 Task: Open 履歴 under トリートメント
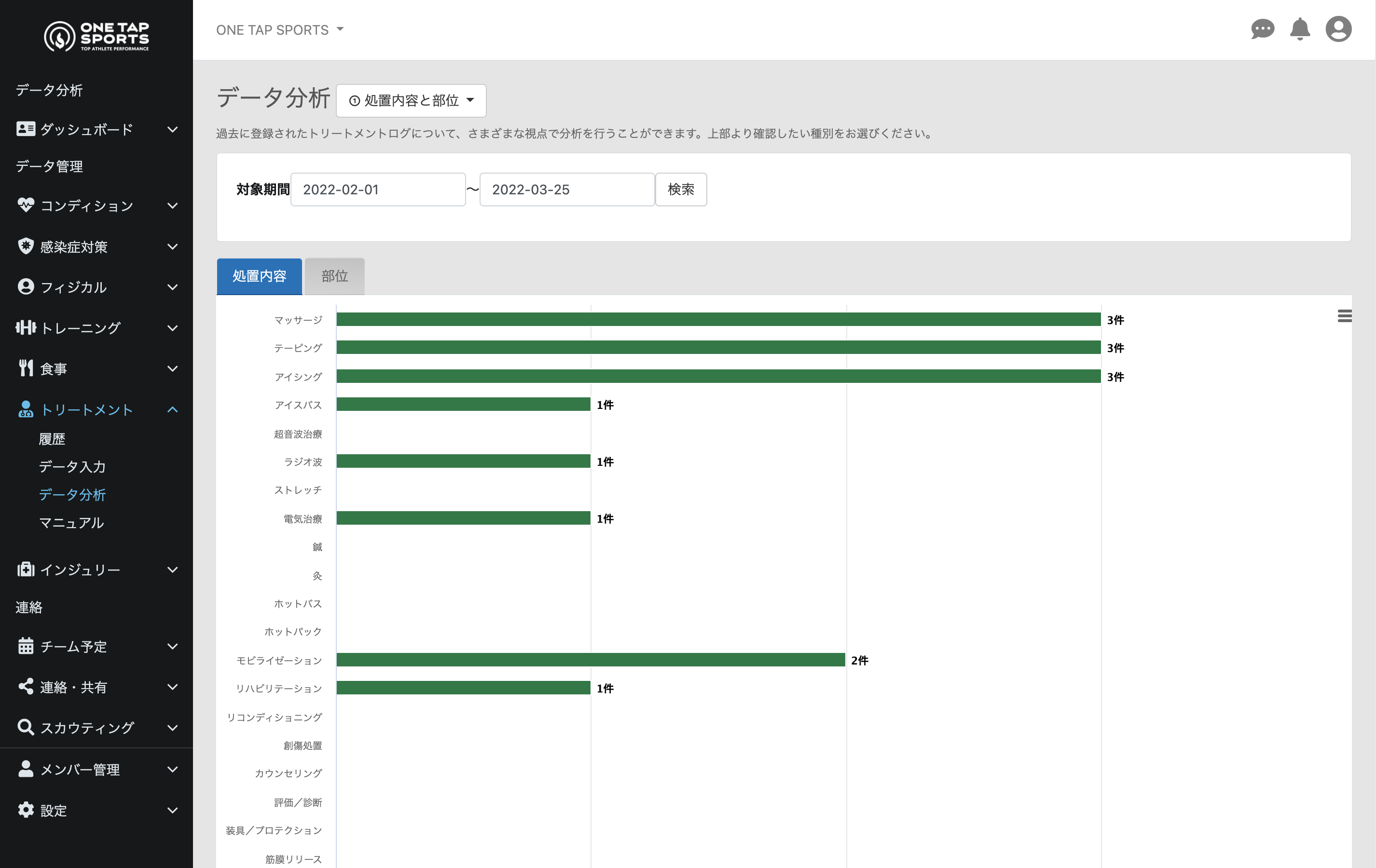52,439
